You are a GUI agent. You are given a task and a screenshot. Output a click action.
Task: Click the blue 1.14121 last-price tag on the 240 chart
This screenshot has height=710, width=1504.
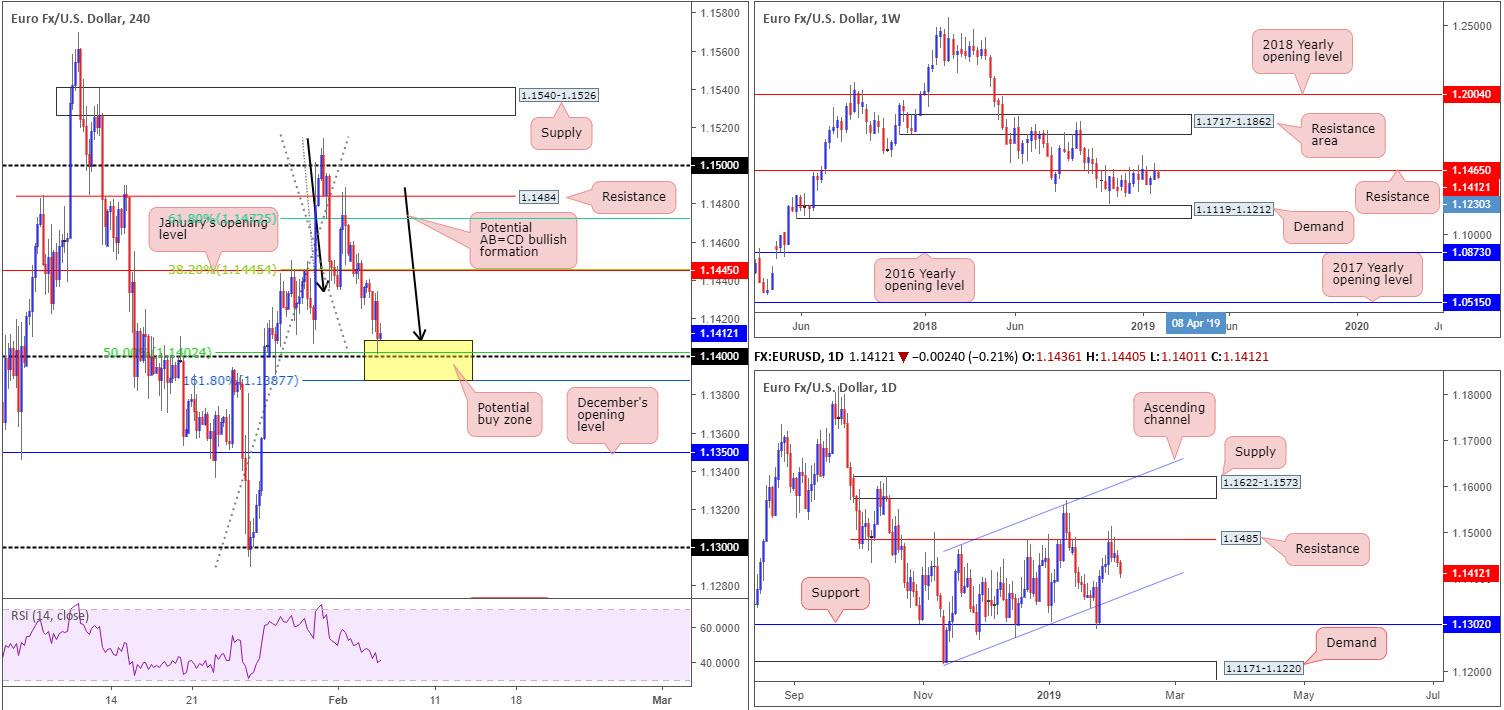(x=721, y=334)
